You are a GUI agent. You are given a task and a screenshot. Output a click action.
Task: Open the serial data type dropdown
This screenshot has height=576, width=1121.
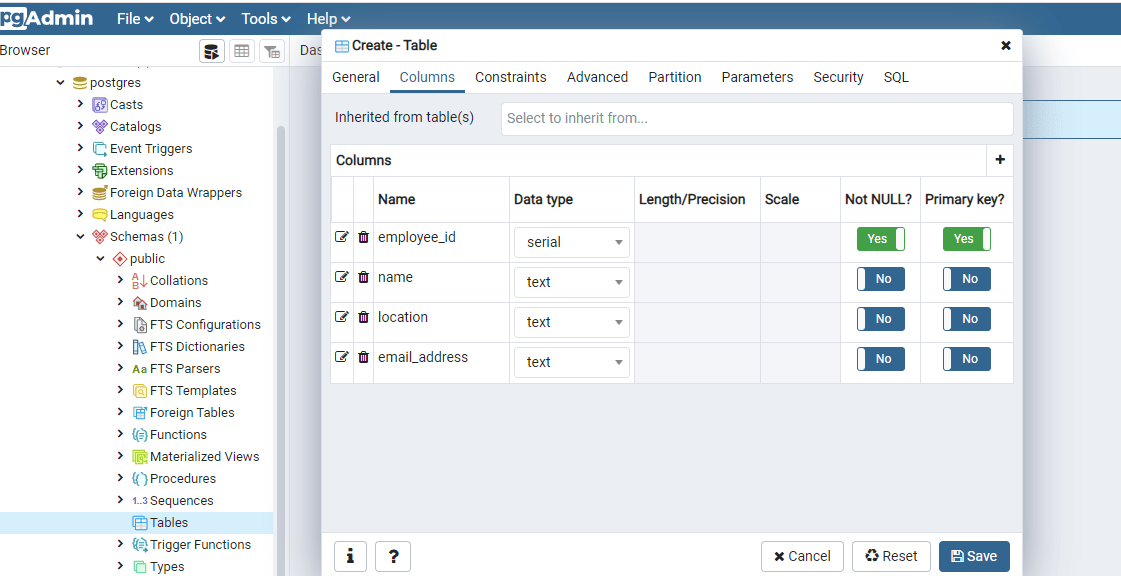(572, 242)
